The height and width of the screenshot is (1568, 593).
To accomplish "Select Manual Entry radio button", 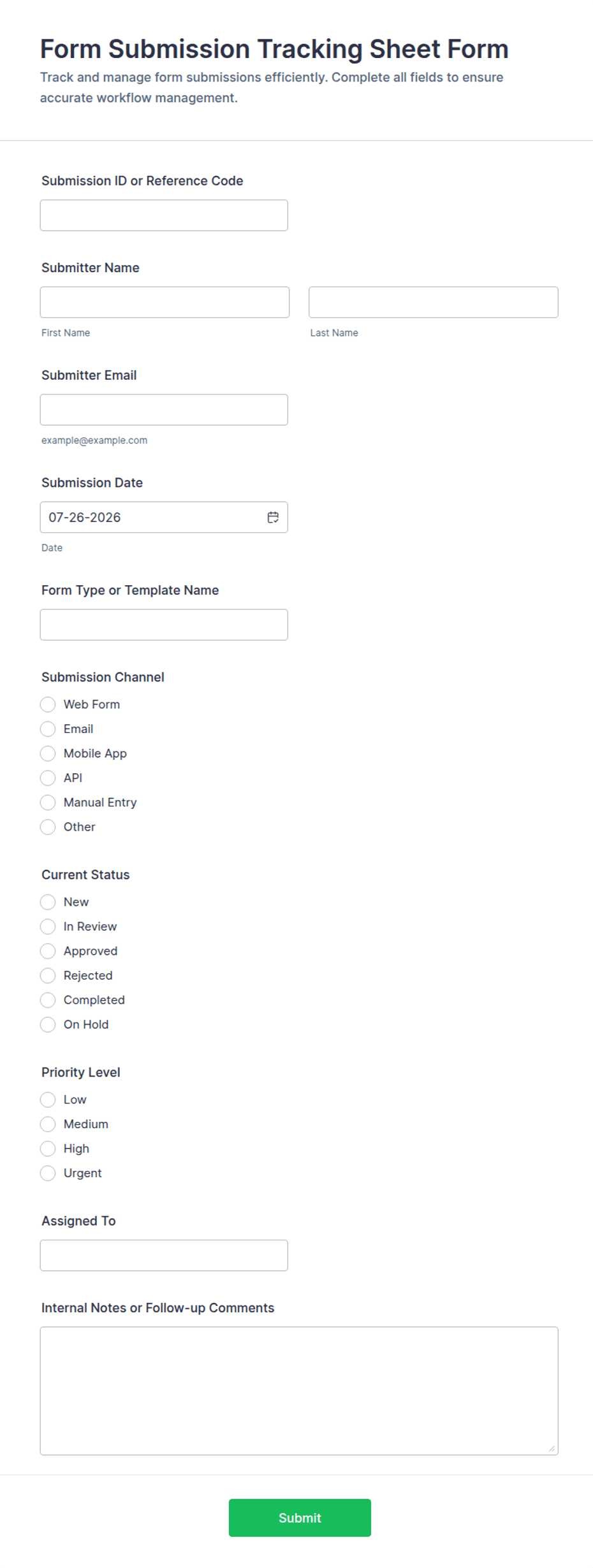I will [x=48, y=802].
